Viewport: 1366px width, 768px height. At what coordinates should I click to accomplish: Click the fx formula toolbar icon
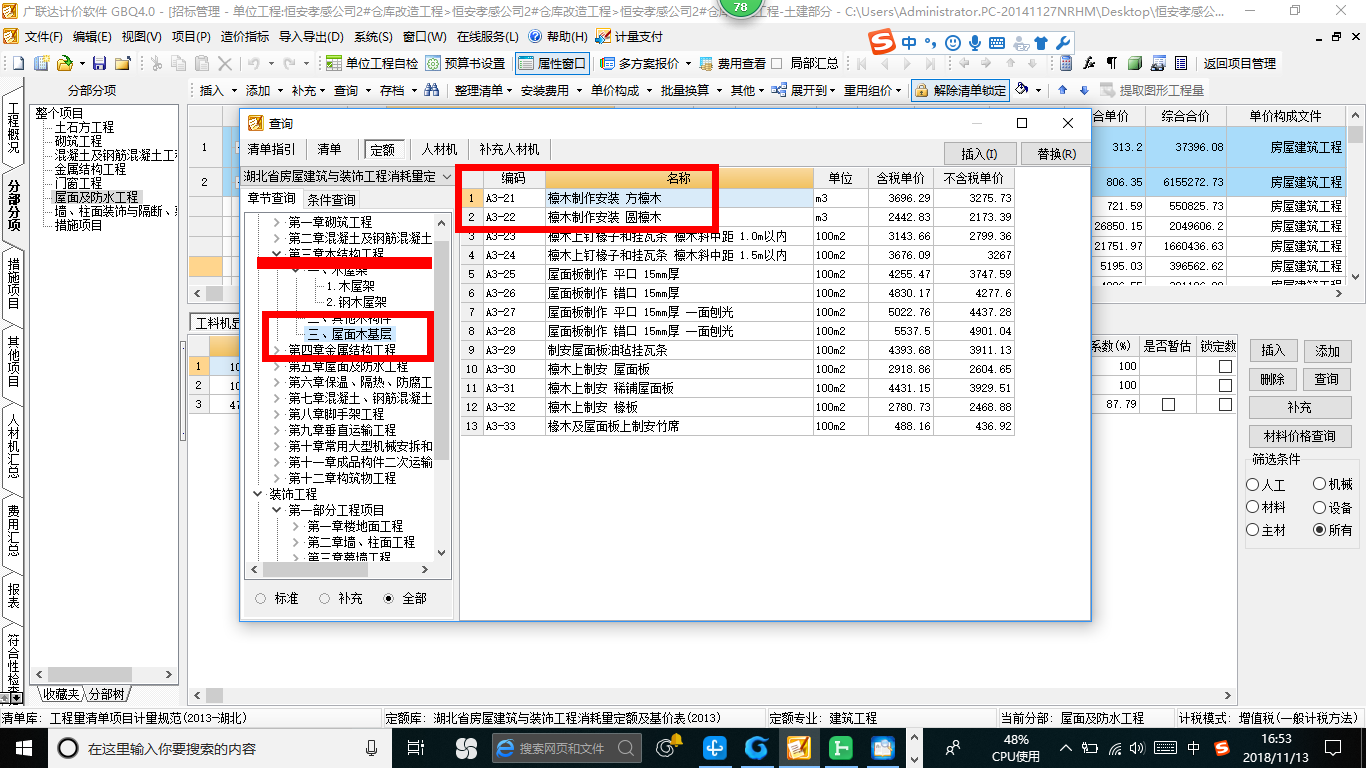click(1090, 63)
